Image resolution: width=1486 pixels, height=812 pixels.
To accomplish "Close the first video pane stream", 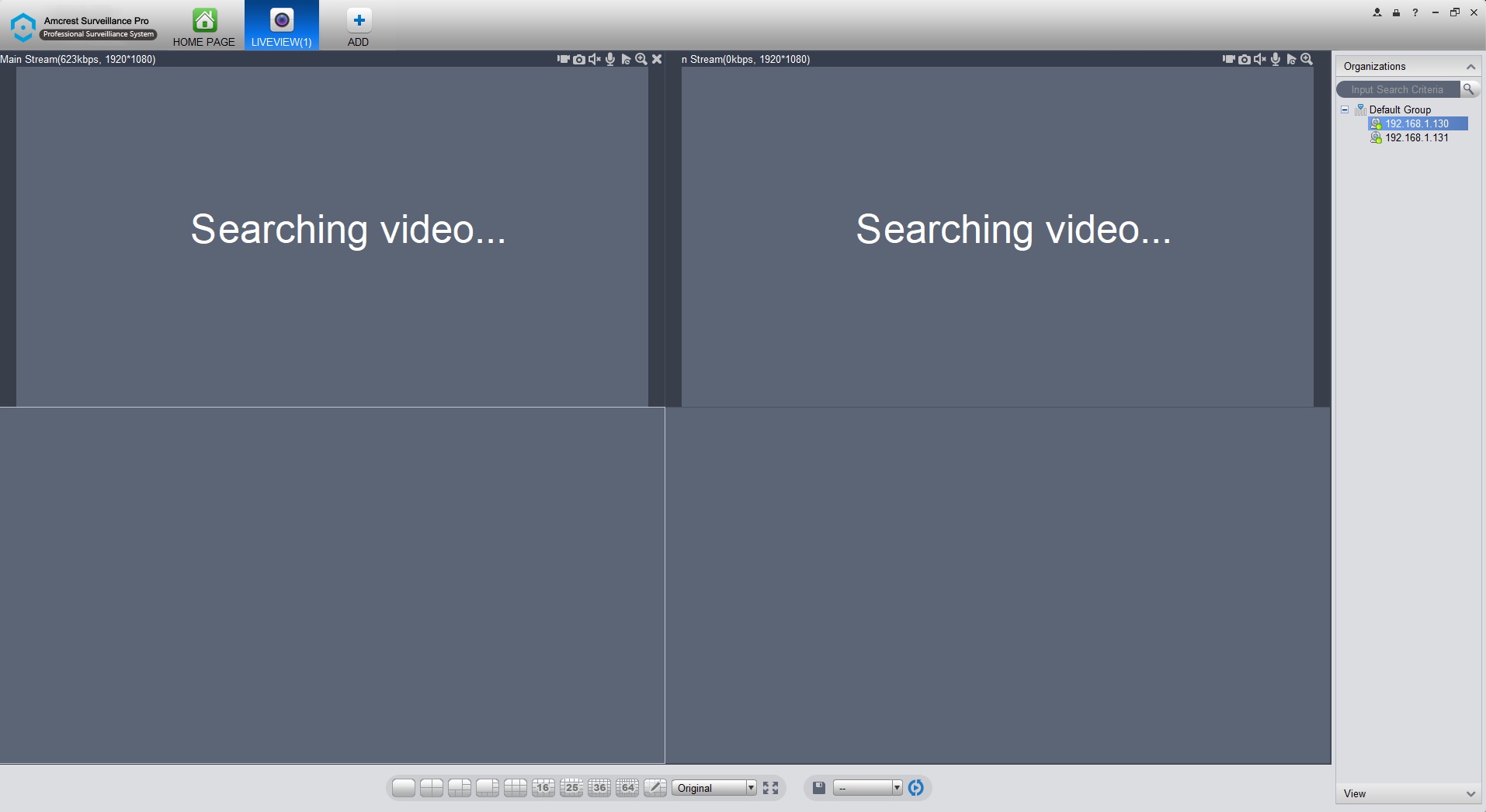I will (657, 59).
